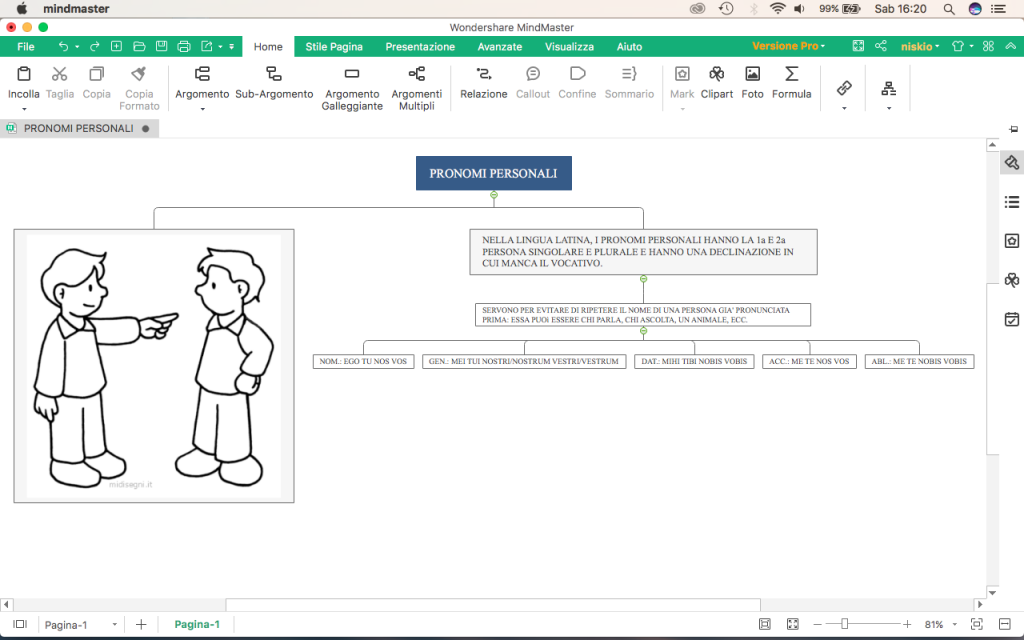The height and width of the screenshot is (640, 1024).
Task: Insert a Confine boundary
Action: 577,85
